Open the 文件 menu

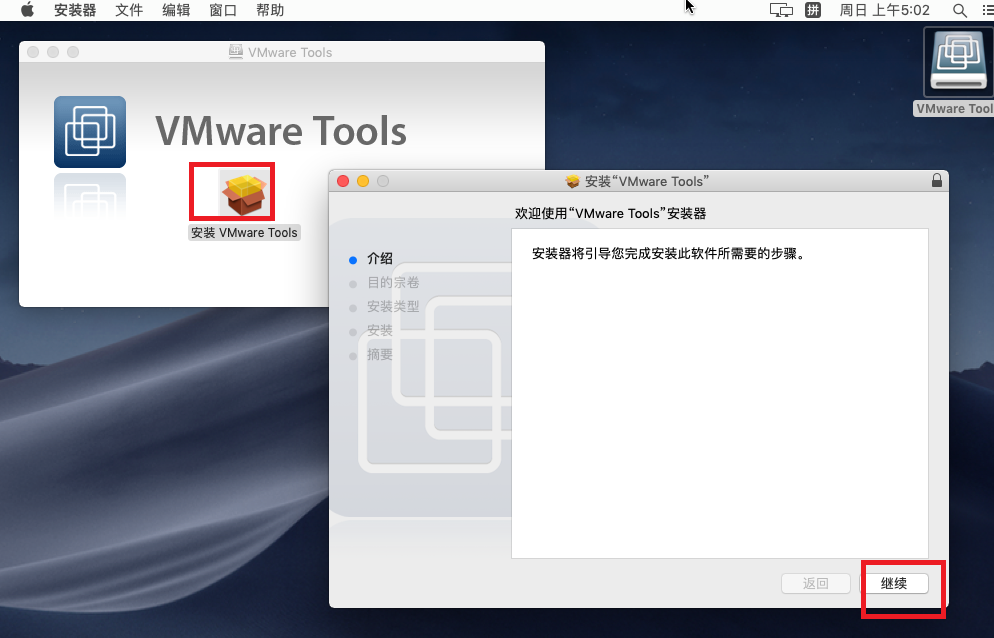click(x=129, y=10)
